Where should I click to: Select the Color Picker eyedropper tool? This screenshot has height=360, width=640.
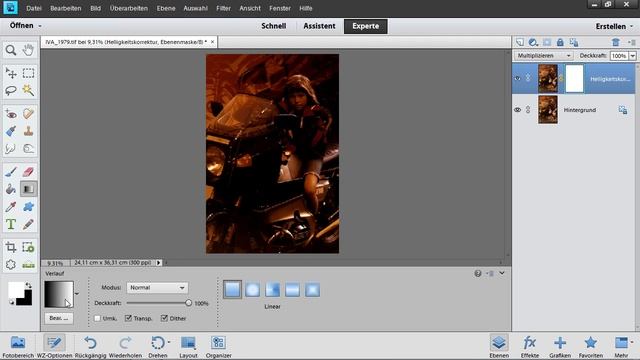pyautogui.click(x=11, y=207)
